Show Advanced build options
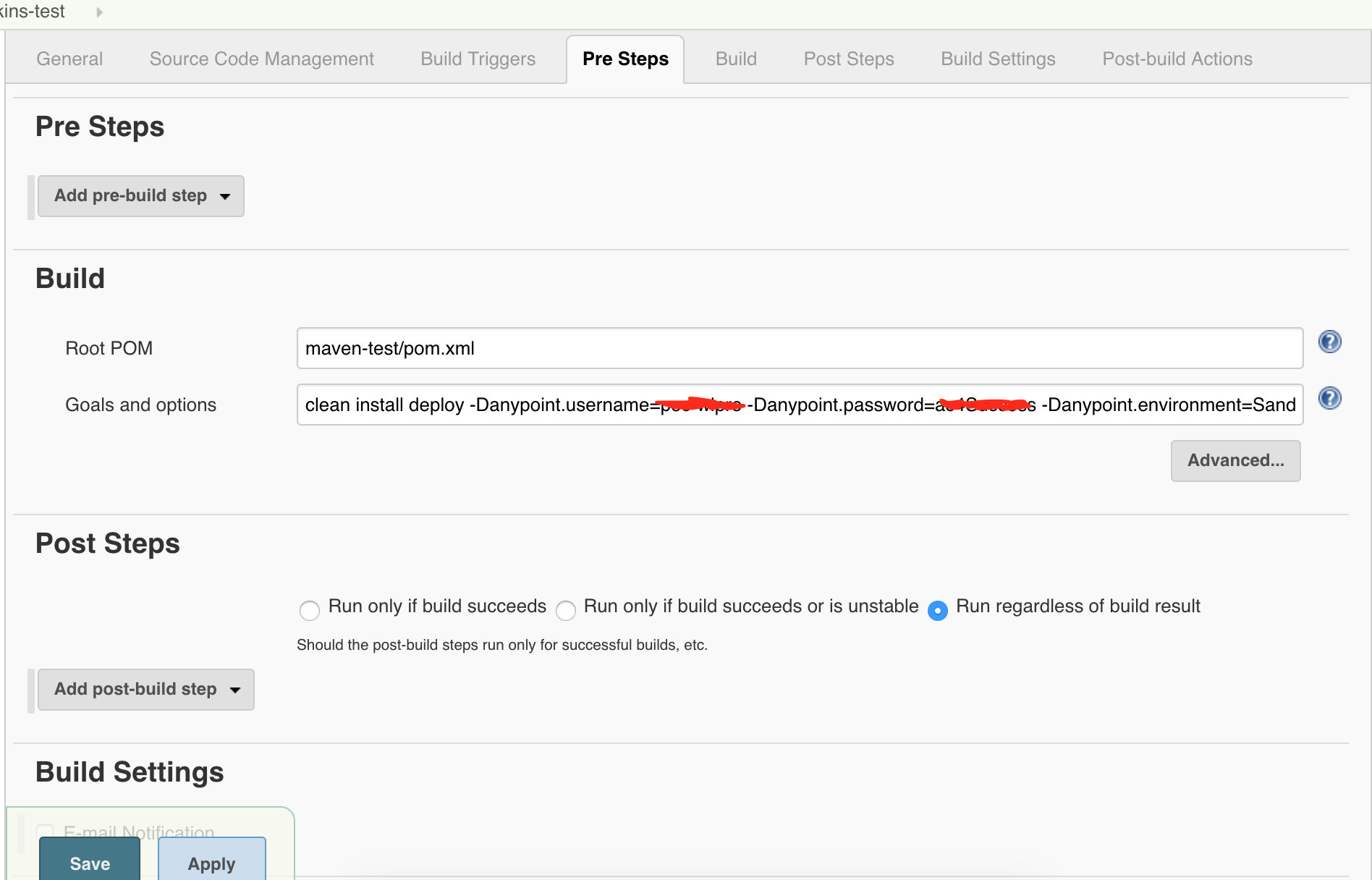Image resolution: width=1372 pixels, height=880 pixels. pos(1235,461)
